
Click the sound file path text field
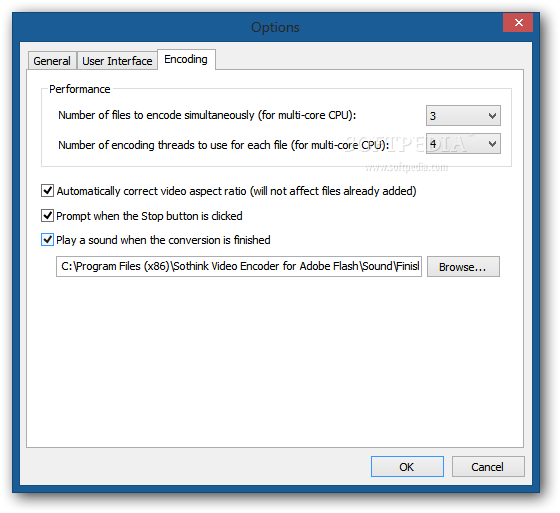239,267
